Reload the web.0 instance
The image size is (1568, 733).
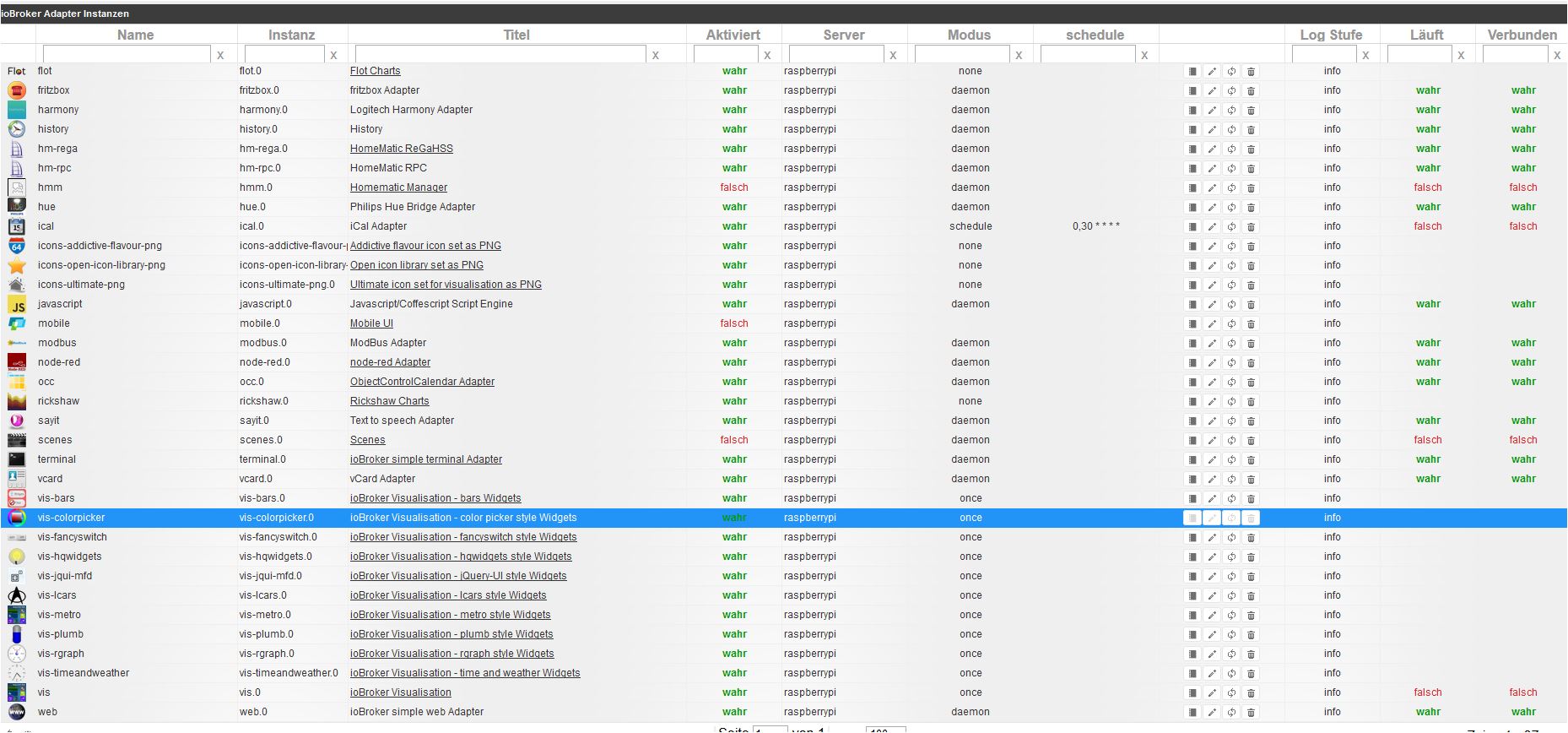point(1231,713)
